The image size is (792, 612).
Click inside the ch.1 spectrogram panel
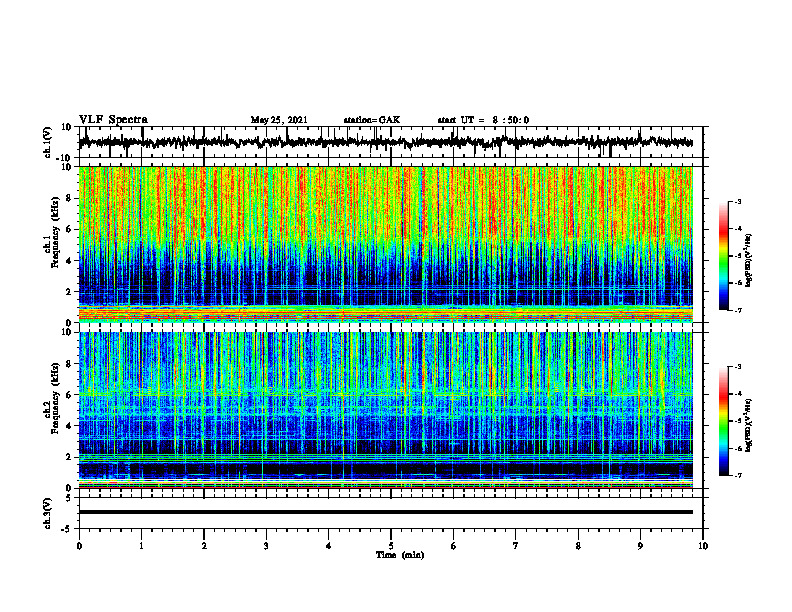point(385,244)
